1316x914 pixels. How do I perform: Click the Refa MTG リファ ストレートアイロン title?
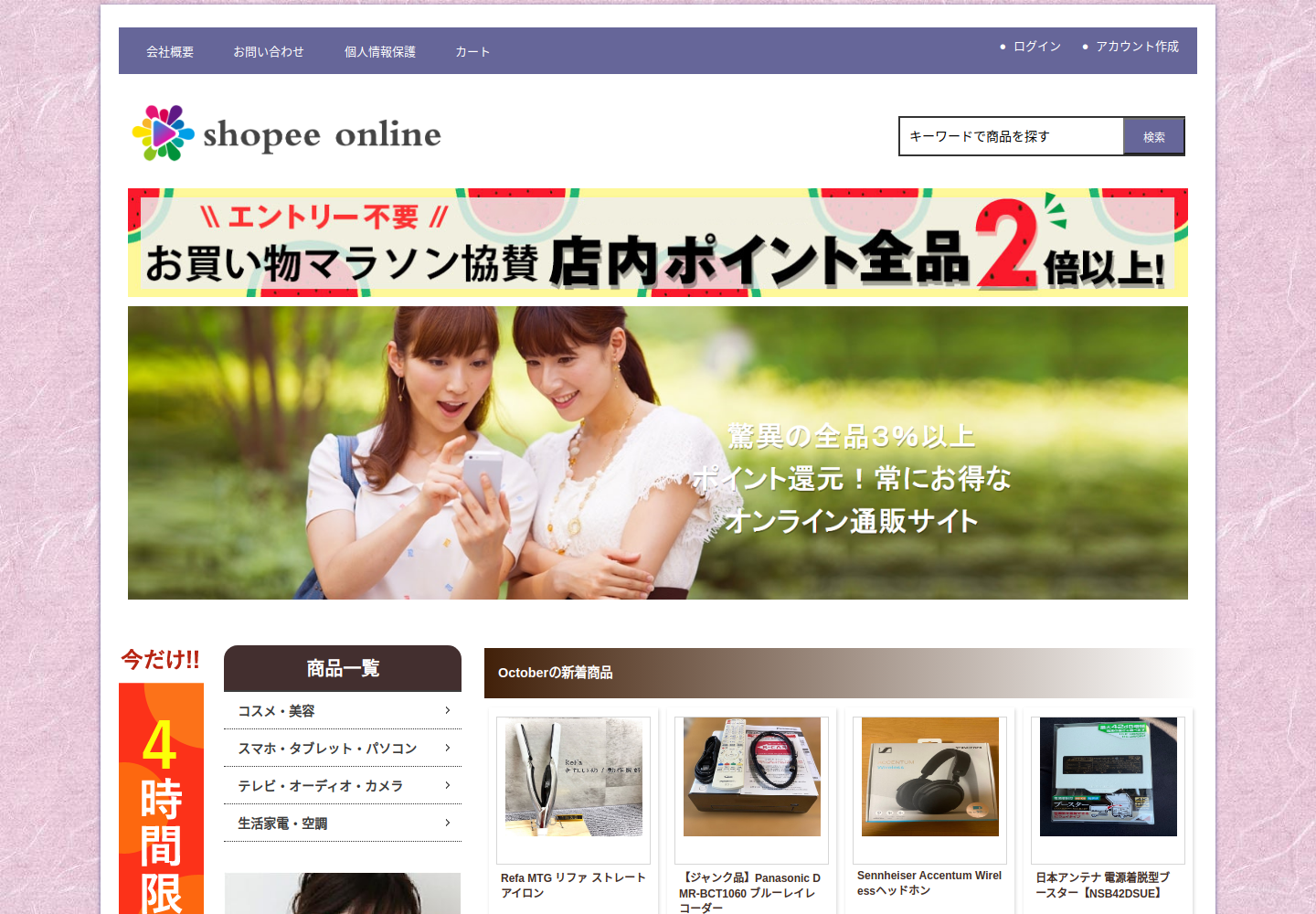(x=573, y=886)
